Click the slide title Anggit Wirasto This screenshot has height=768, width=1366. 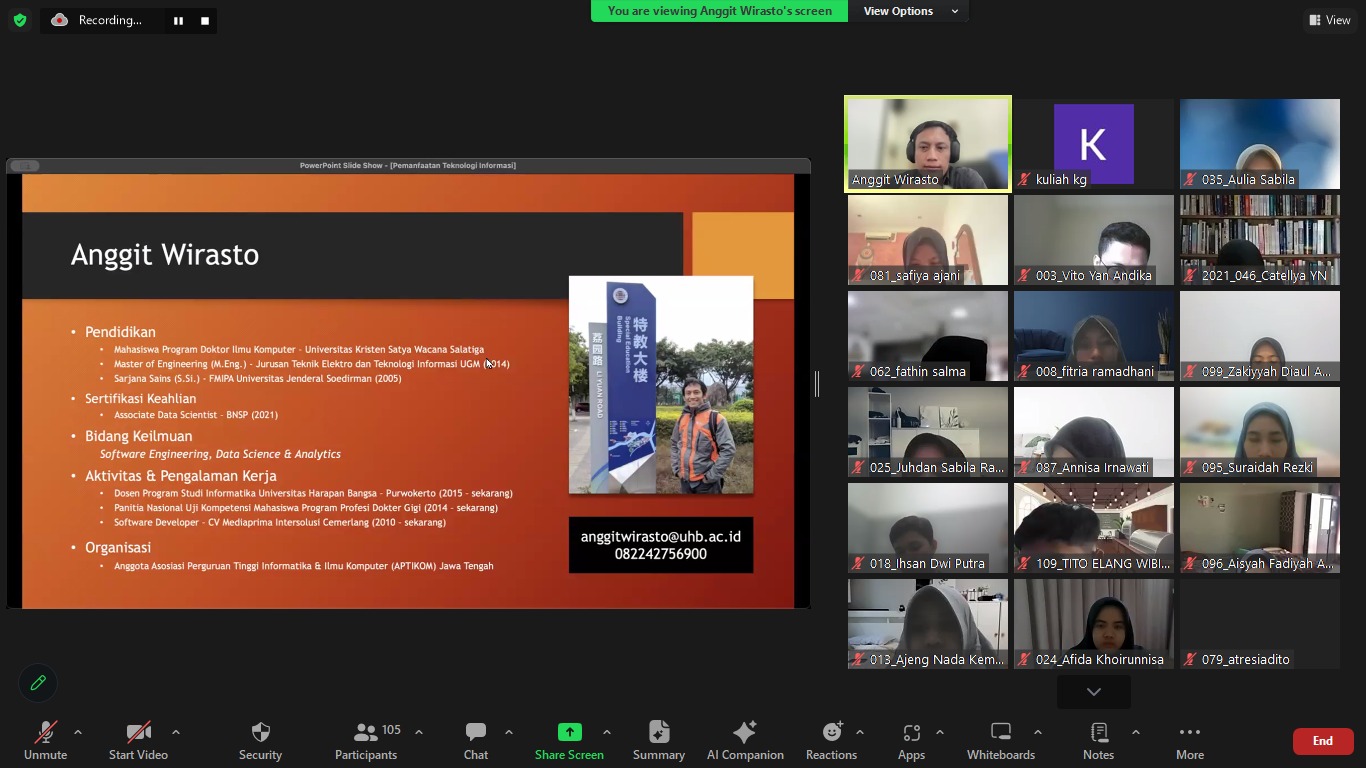[165, 254]
